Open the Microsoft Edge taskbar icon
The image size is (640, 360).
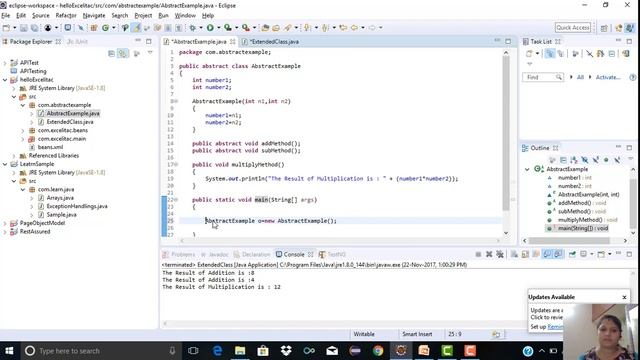pyautogui.click(x=217, y=351)
